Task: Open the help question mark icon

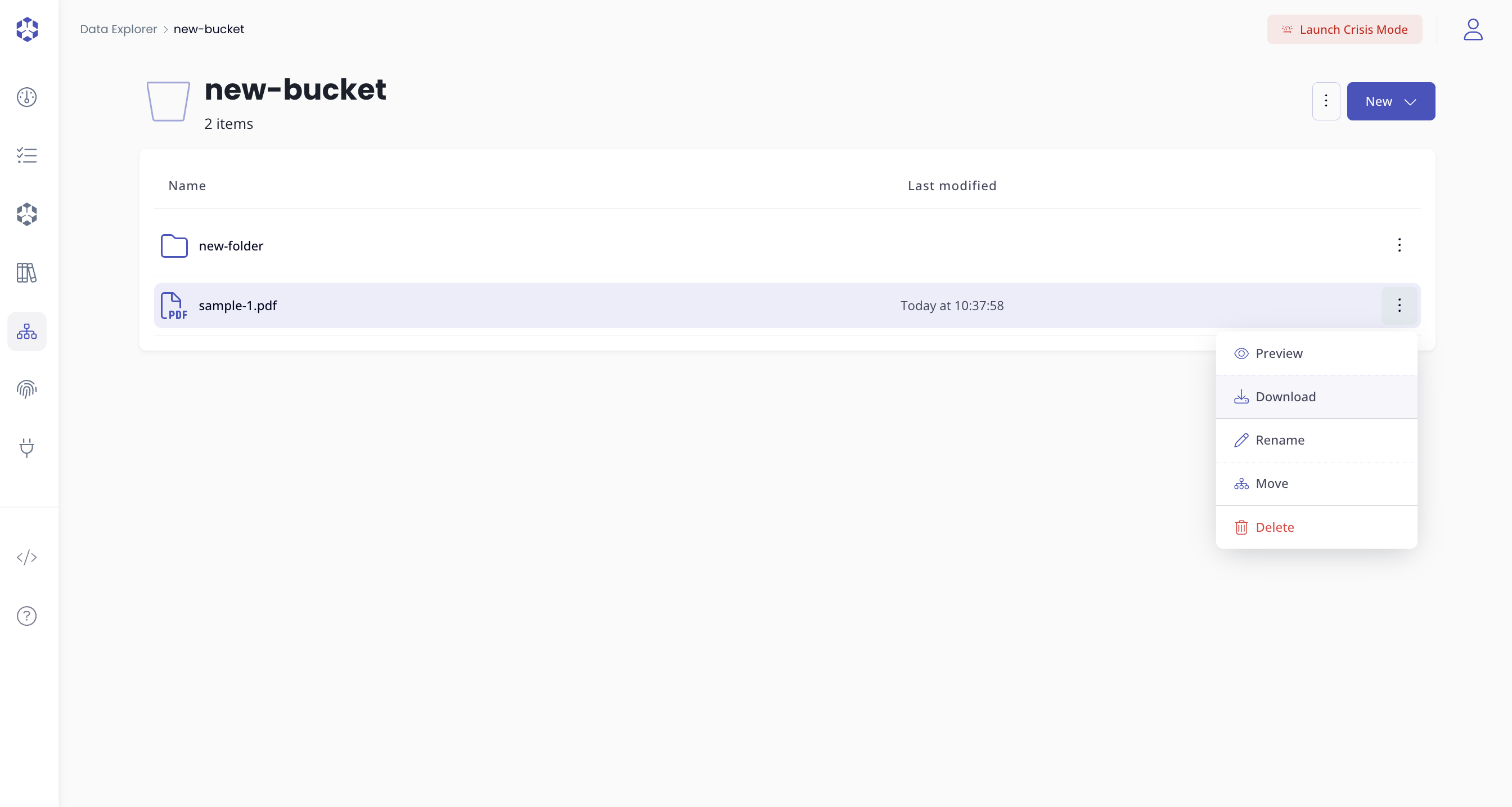Action: pyautogui.click(x=26, y=616)
